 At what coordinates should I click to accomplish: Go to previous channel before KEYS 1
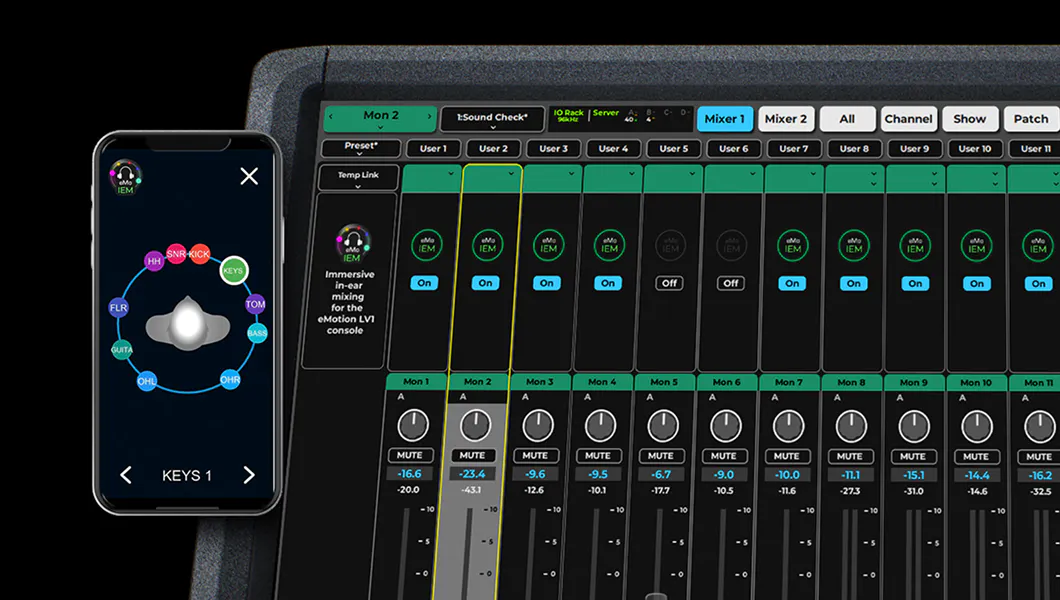click(x=126, y=475)
